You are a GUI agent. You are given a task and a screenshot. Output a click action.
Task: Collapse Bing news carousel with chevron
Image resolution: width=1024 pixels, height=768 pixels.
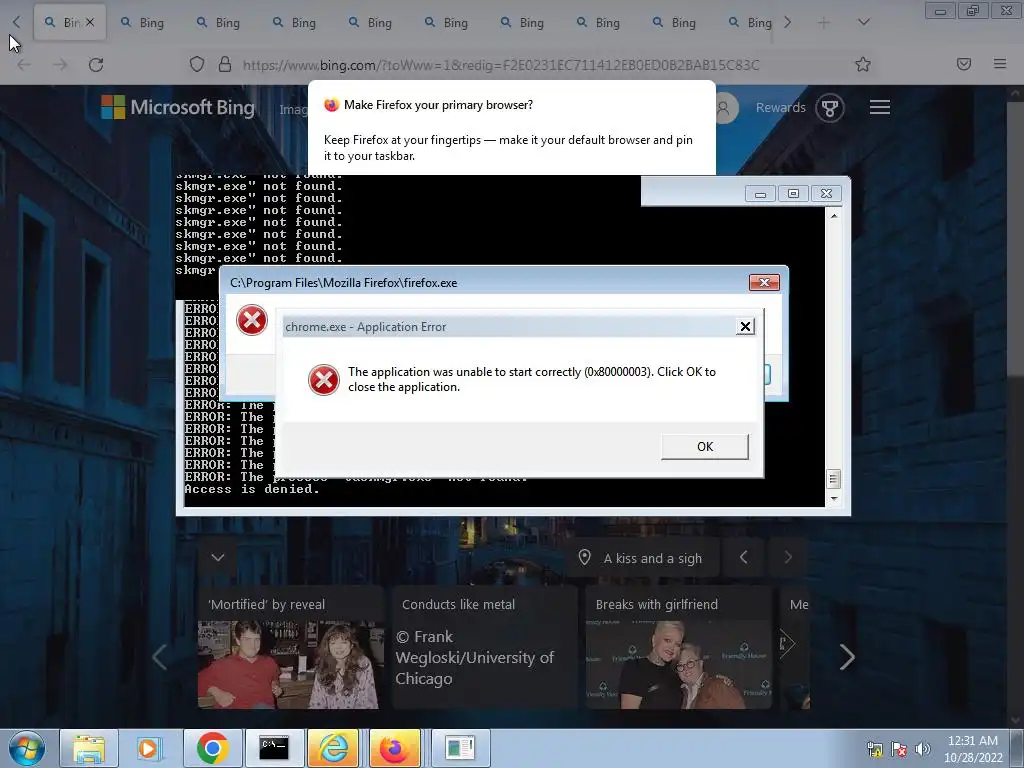(x=218, y=557)
